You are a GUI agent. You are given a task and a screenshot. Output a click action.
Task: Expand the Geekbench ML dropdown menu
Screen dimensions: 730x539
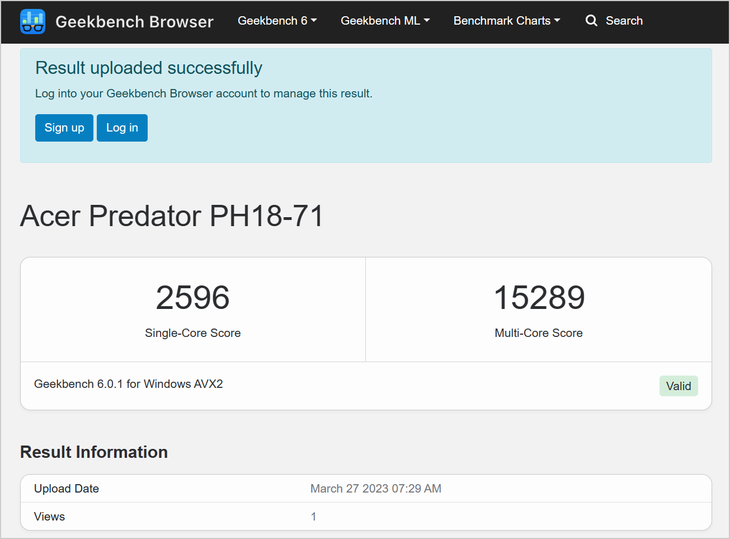385,20
